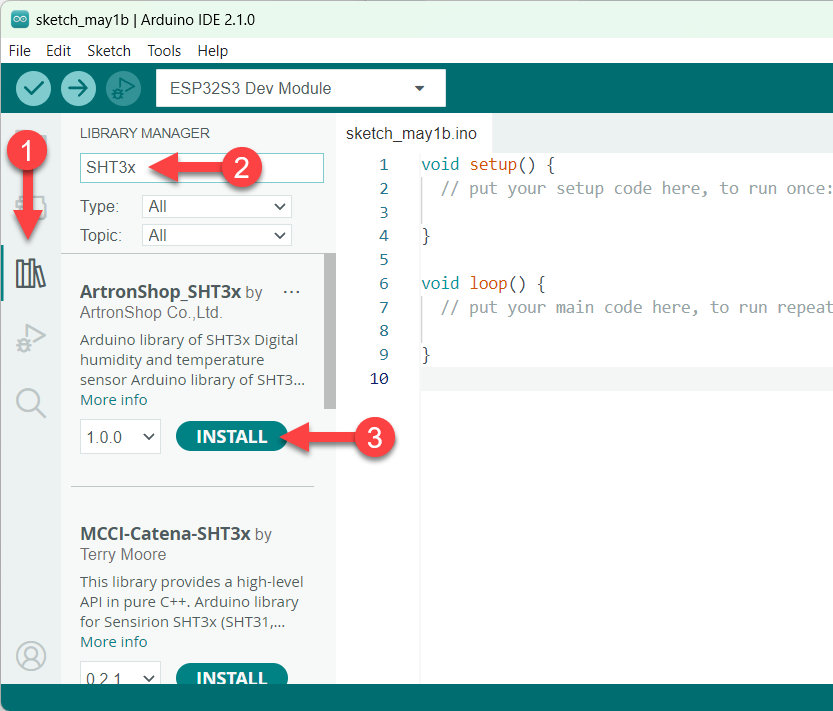
Task: Open the Edit menu
Action: tap(58, 51)
